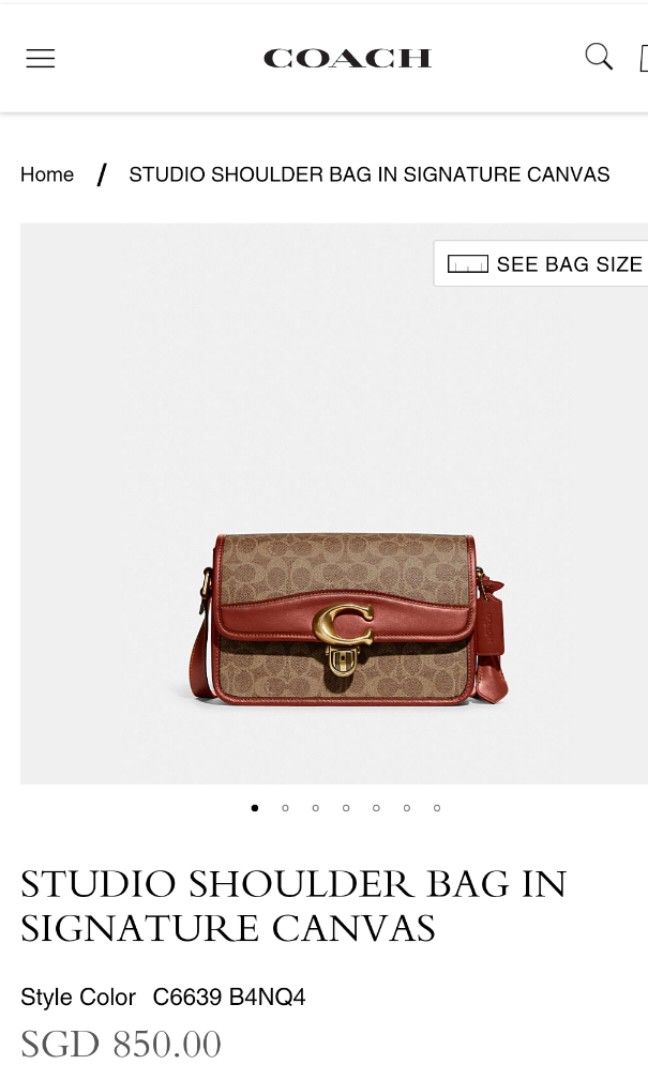Image resolution: width=648 pixels, height=1080 pixels.
Task: Open the SEE BAG SIZE button
Action: tap(541, 263)
